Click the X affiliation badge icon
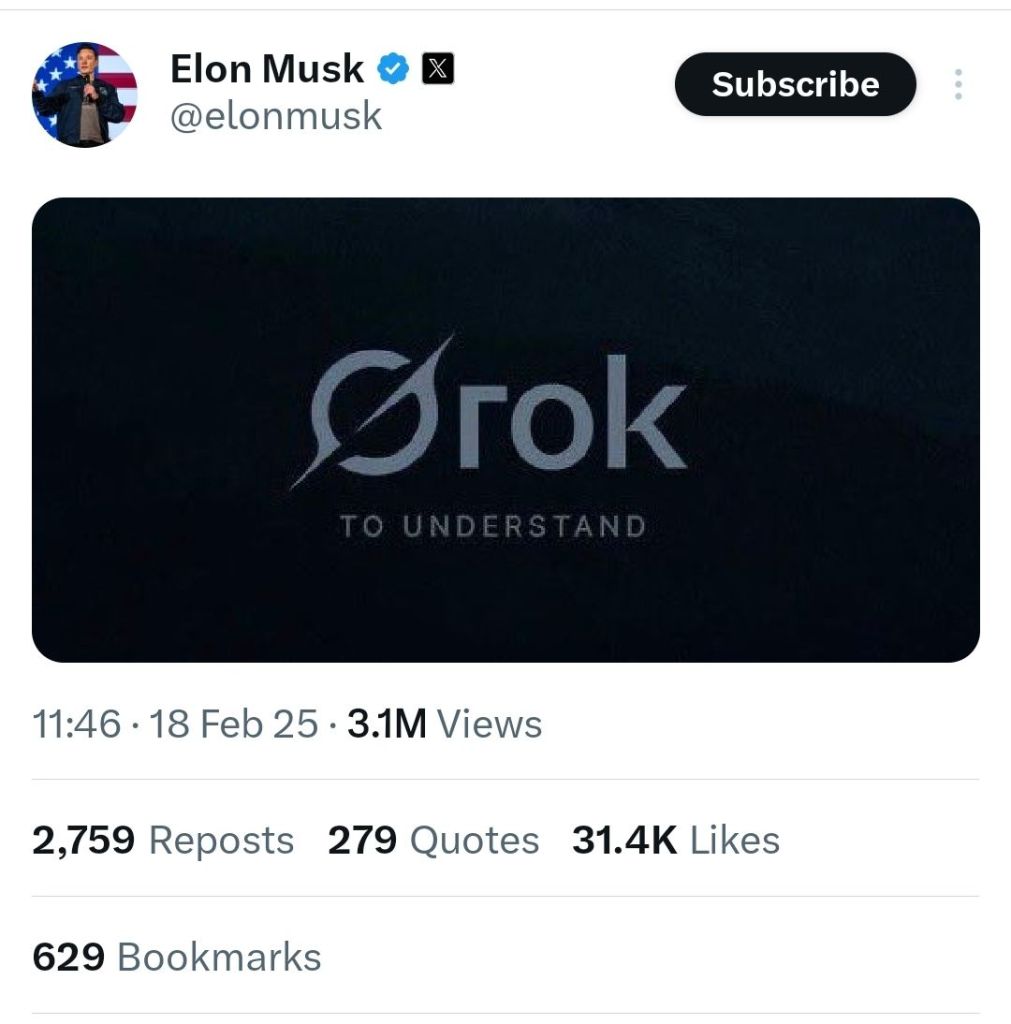Image resolution: width=1011 pixels, height=1024 pixels. pos(438,69)
